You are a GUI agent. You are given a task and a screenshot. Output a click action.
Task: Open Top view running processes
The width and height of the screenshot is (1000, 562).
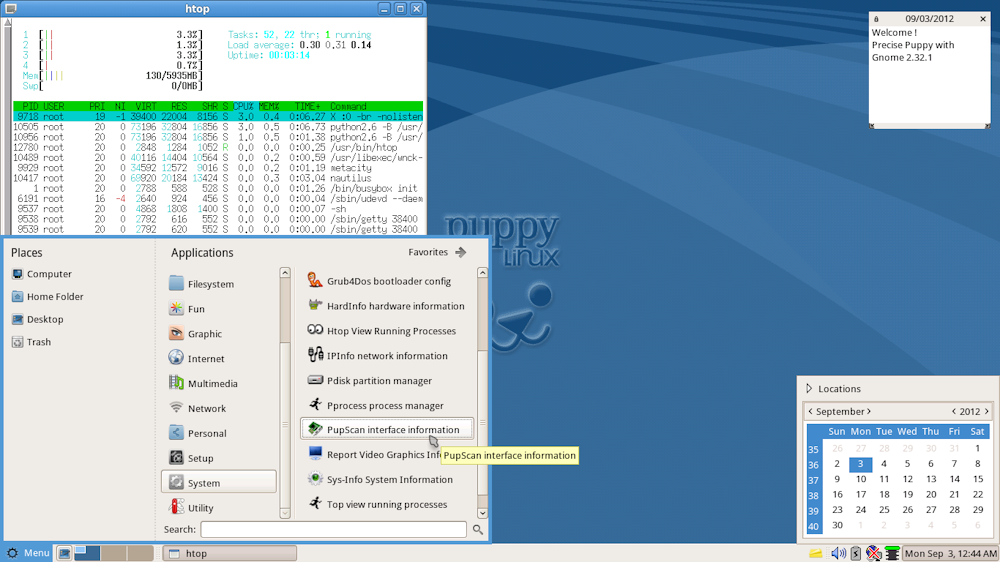pos(388,505)
